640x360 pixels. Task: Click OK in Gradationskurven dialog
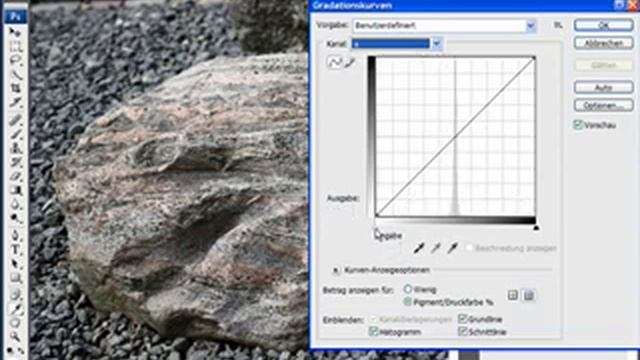(x=603, y=25)
